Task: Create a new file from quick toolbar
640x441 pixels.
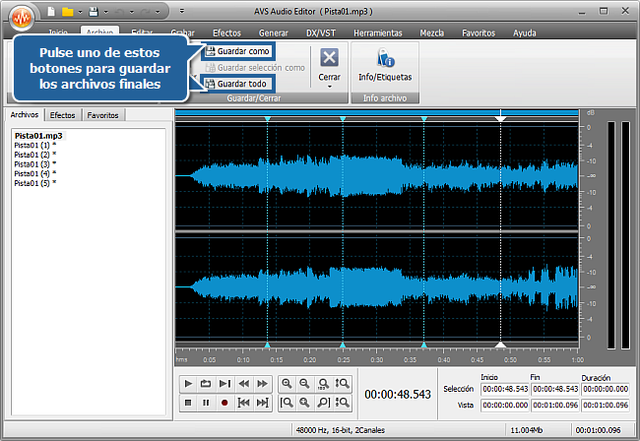Action: (51, 11)
